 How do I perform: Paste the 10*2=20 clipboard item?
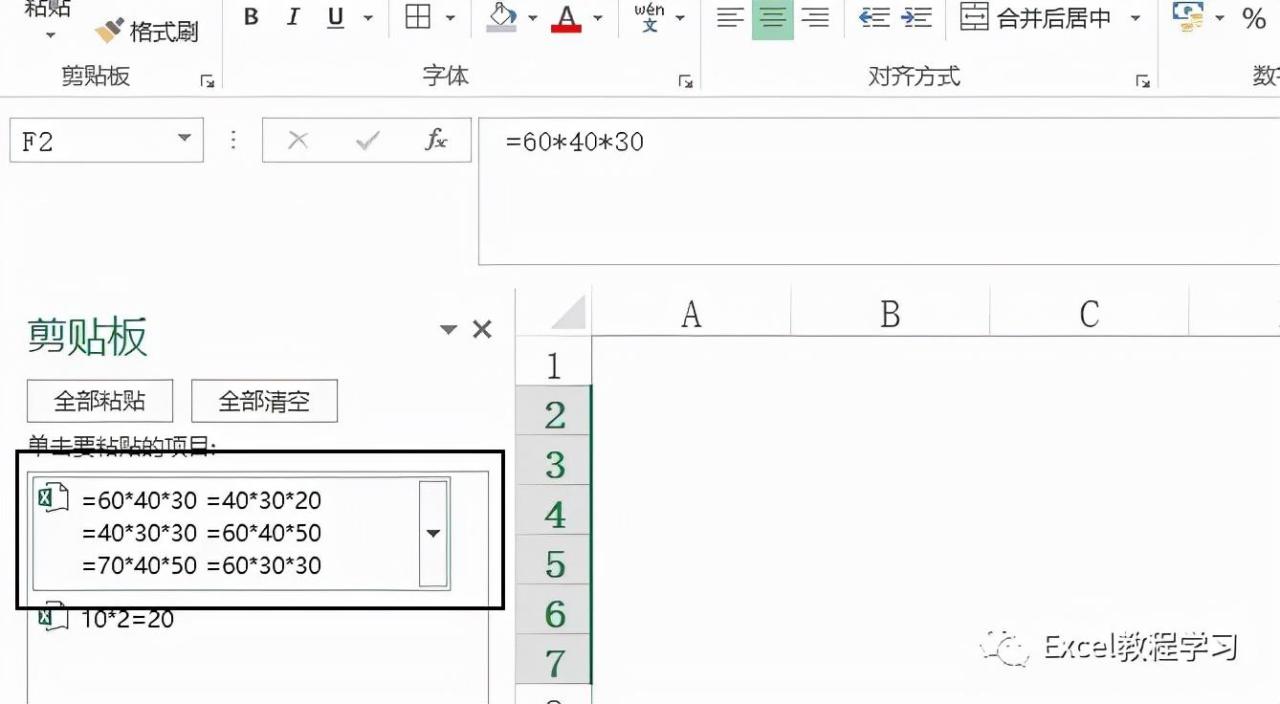pos(128,619)
